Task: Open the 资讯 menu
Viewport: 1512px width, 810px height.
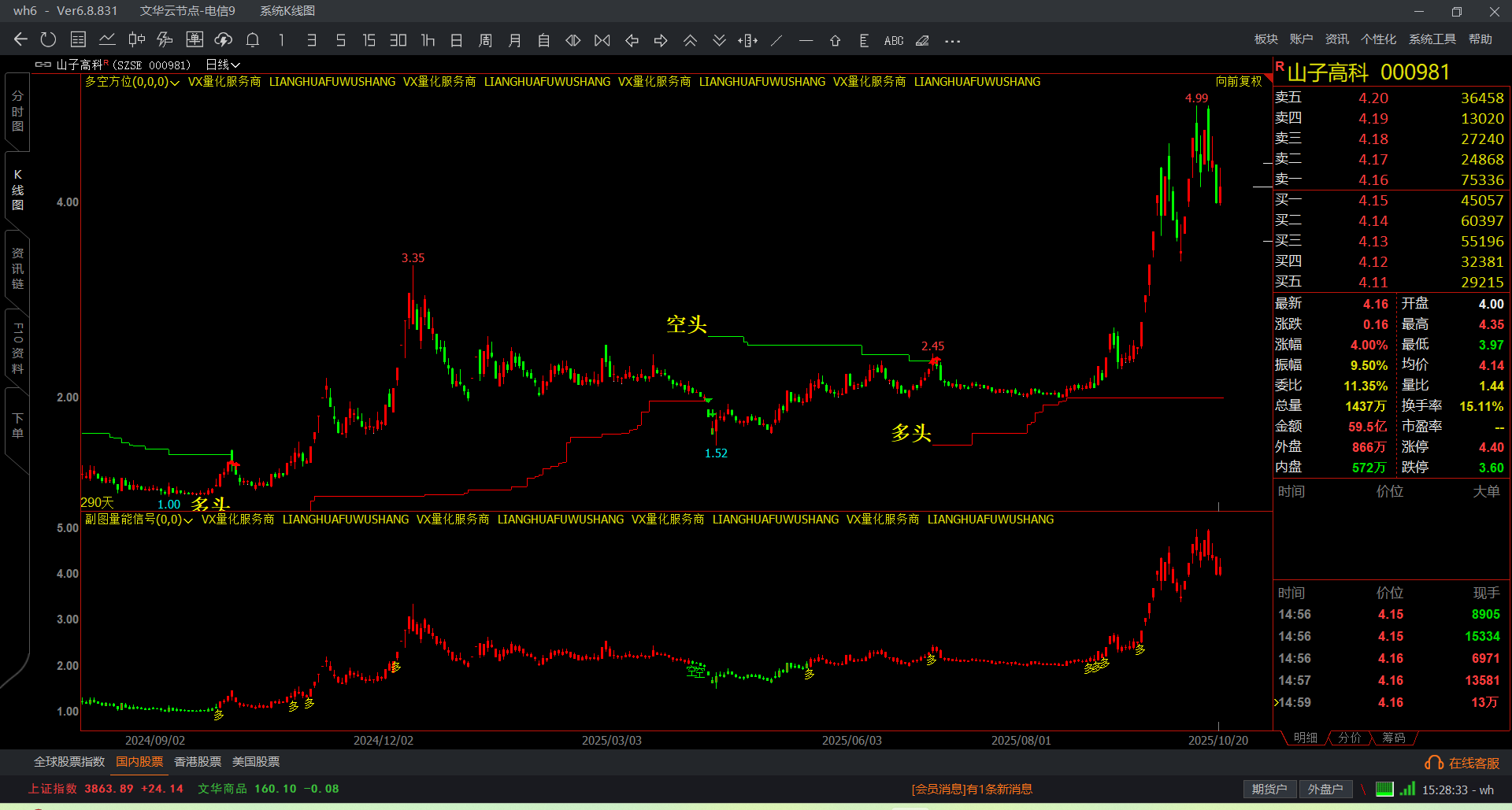Action: 1337,39
